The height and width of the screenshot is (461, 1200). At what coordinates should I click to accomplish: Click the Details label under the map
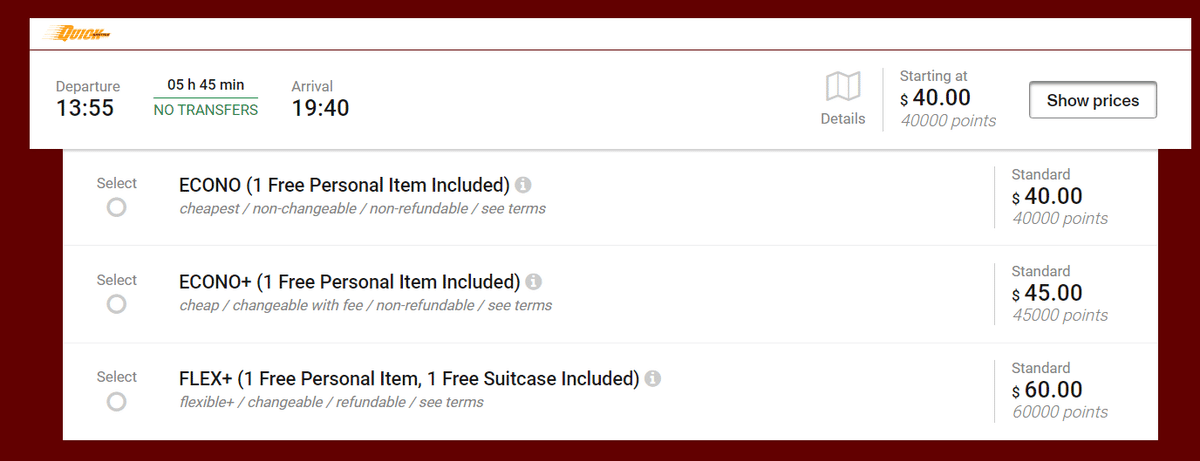coord(843,118)
